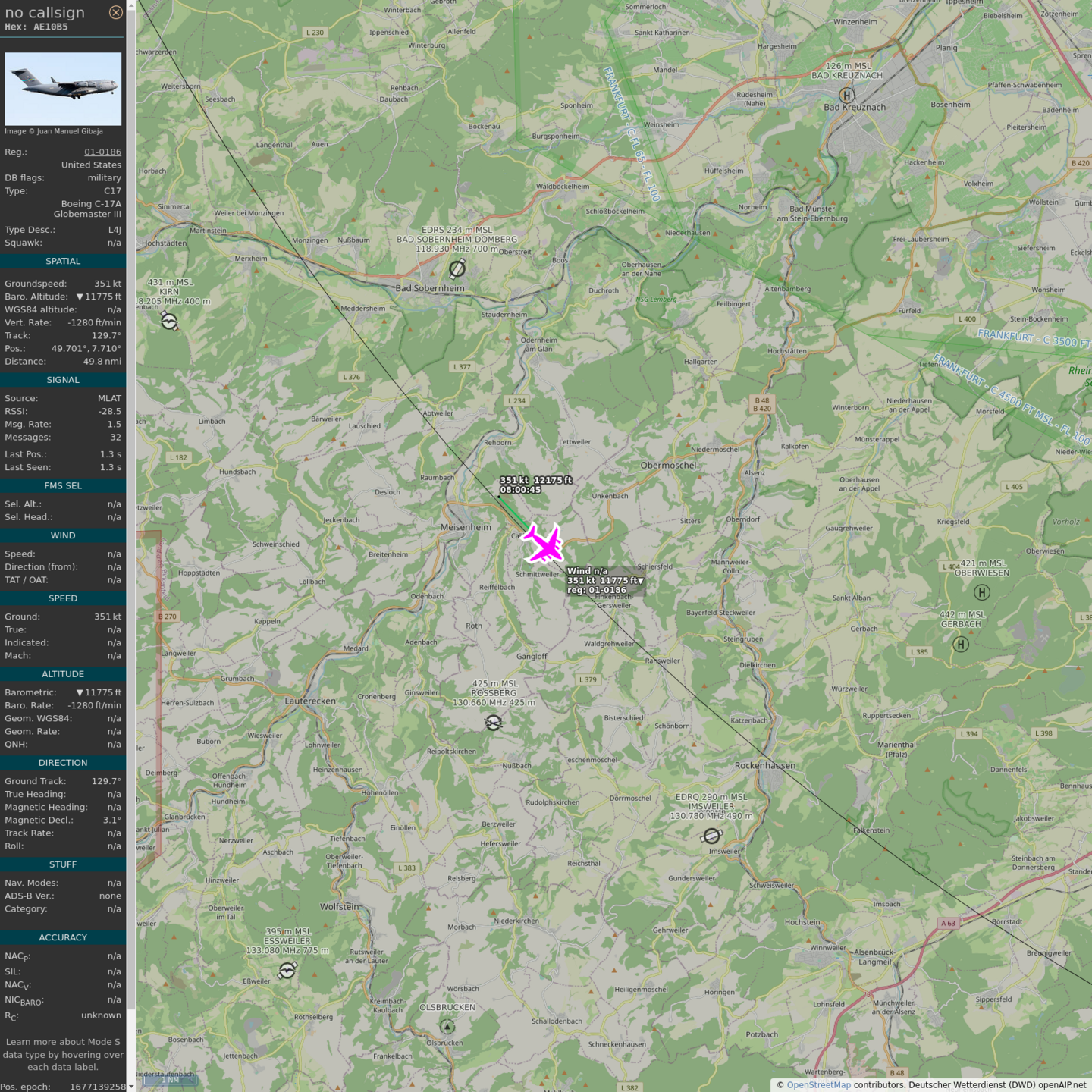Click the magenta C-17 aircraft icon on map
The width and height of the screenshot is (1092, 1092).
(543, 544)
